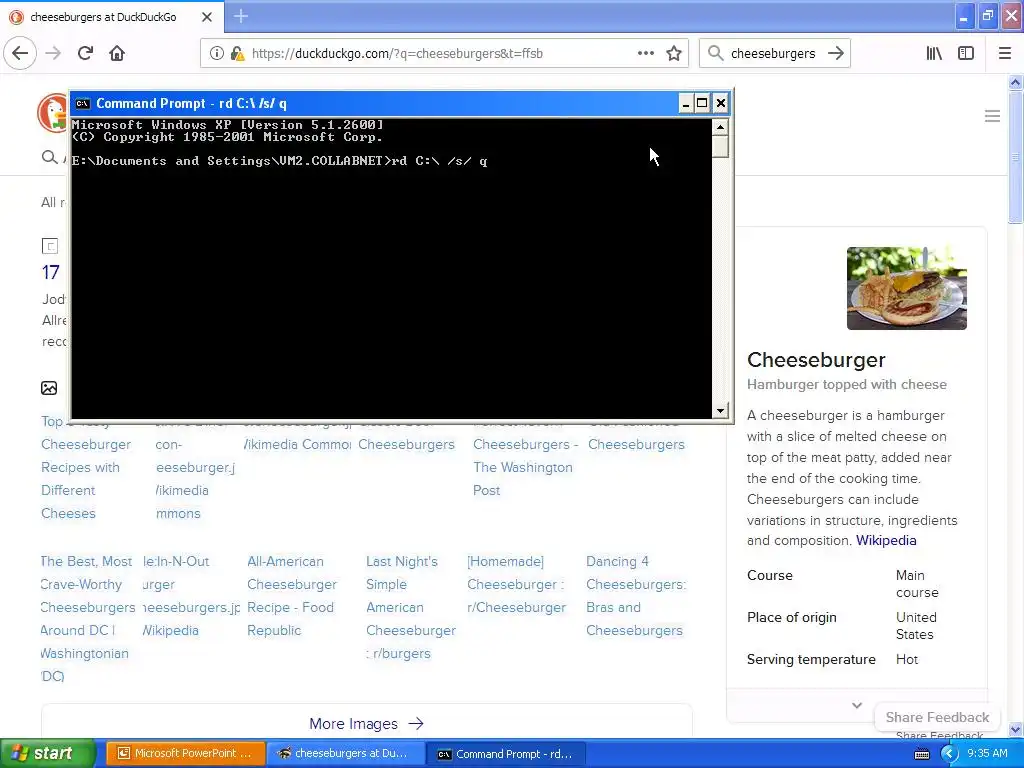Open Cheeseburger Recipes with Different Cheeses result
Viewport: 1024px width, 768px height.
pyautogui.click(x=86, y=479)
